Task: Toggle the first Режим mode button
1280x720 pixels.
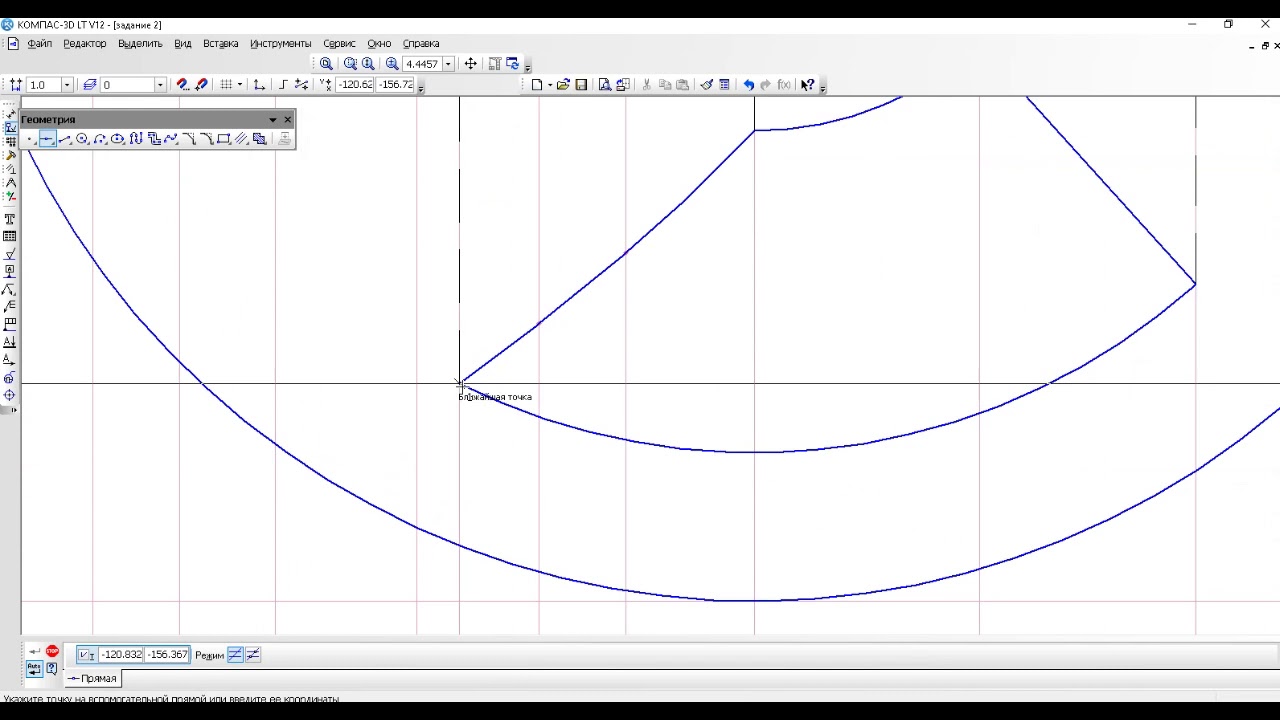Action: (x=235, y=655)
